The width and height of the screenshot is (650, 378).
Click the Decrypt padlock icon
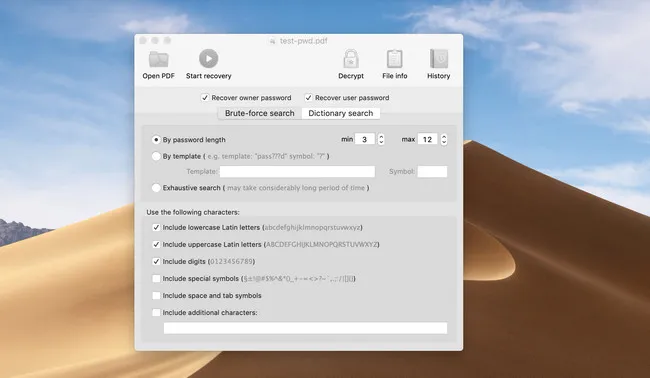point(351,59)
